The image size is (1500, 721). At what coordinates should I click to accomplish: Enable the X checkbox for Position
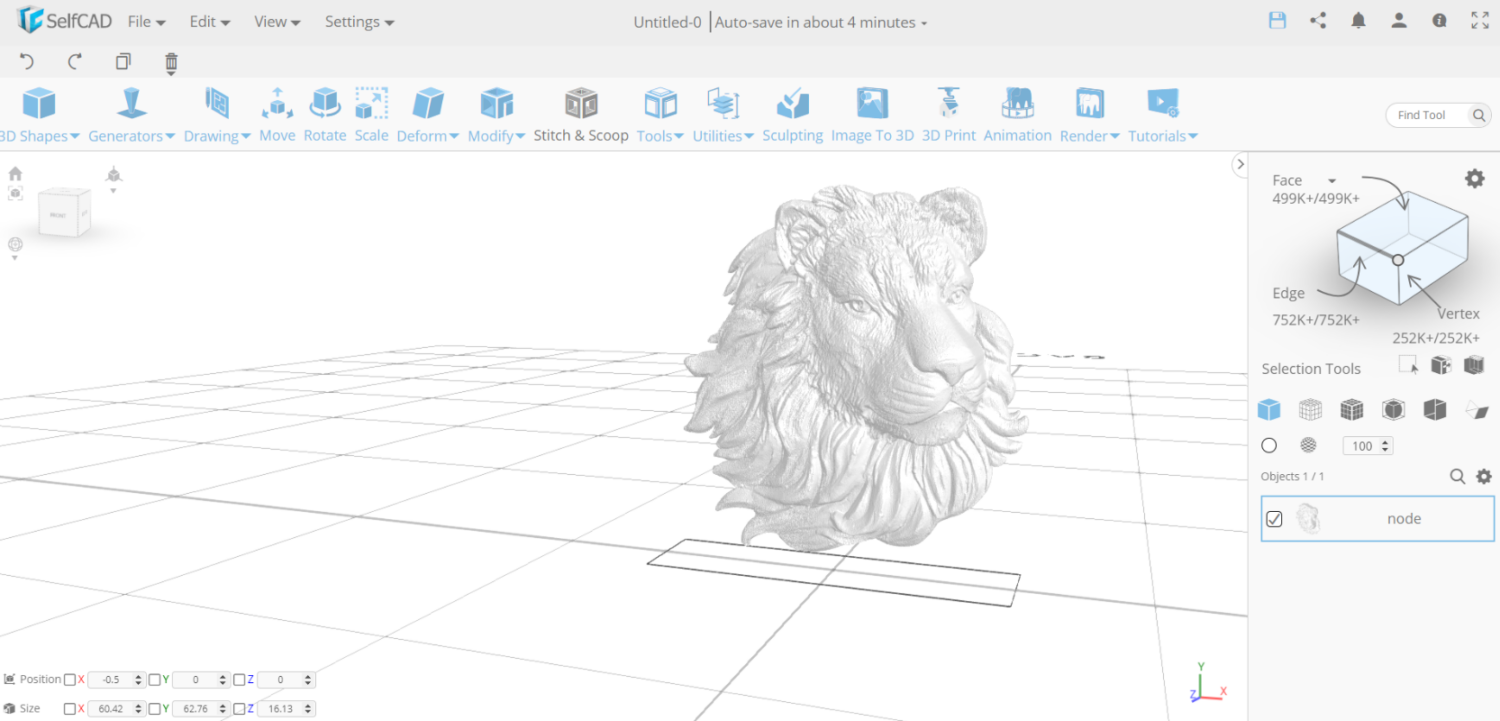tap(70, 679)
